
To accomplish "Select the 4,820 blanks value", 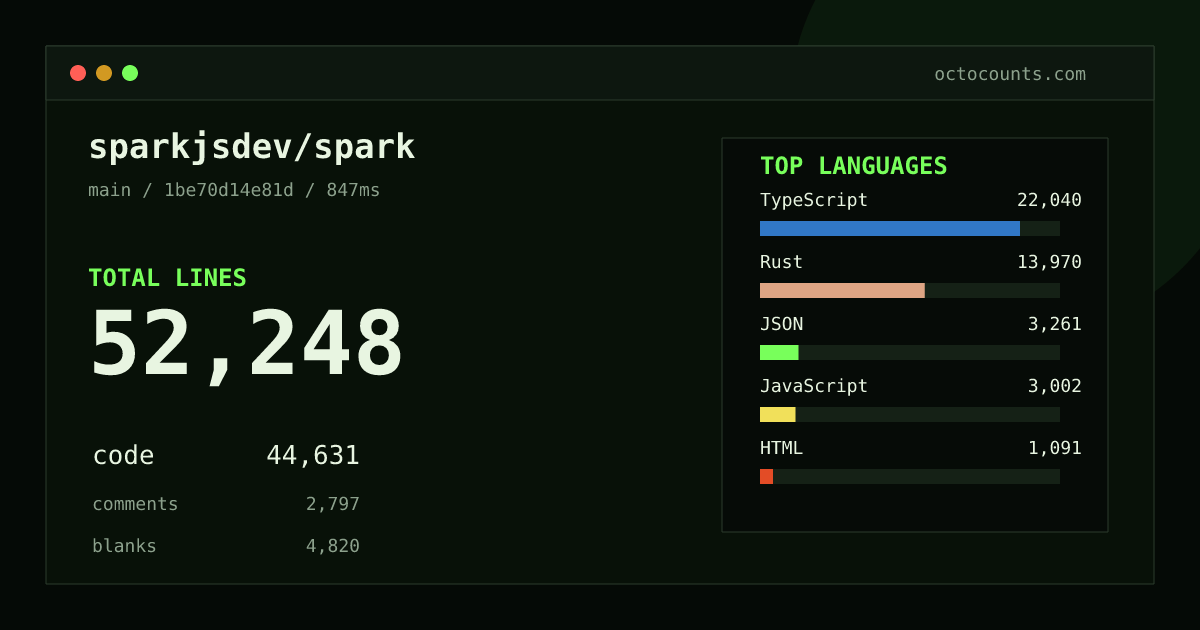I will (x=333, y=546).
